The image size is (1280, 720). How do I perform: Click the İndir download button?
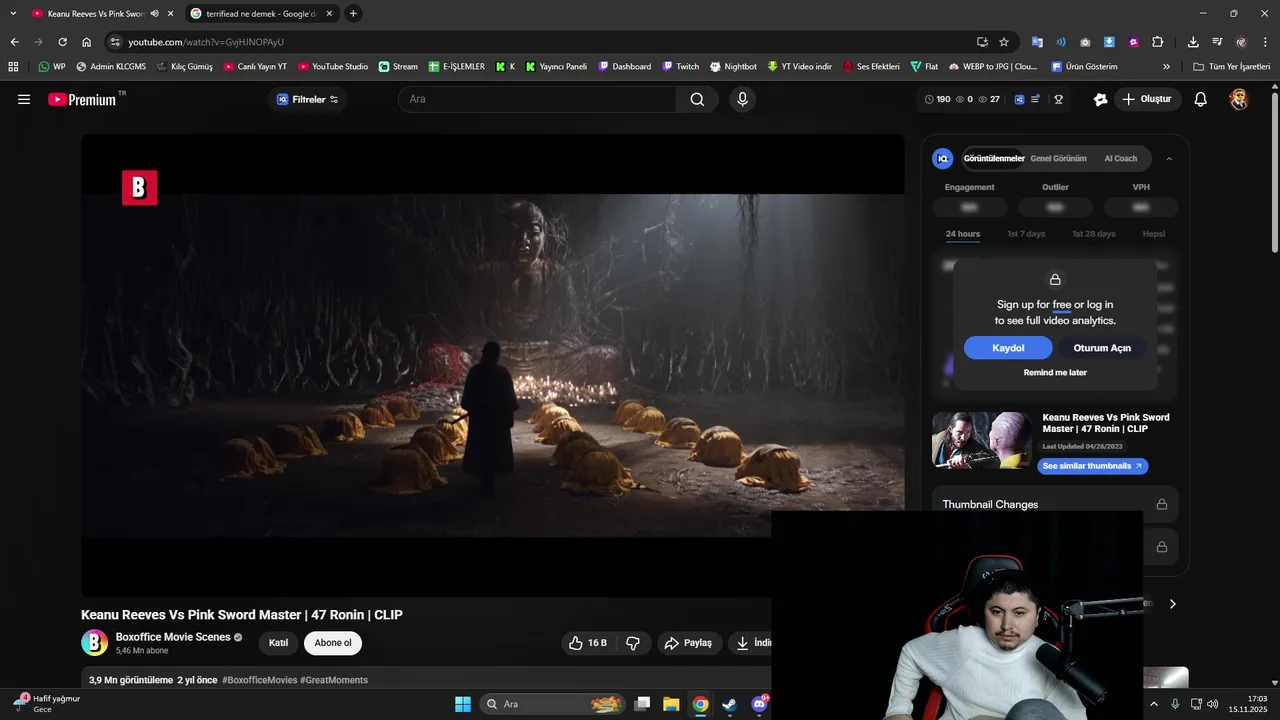[x=752, y=643]
